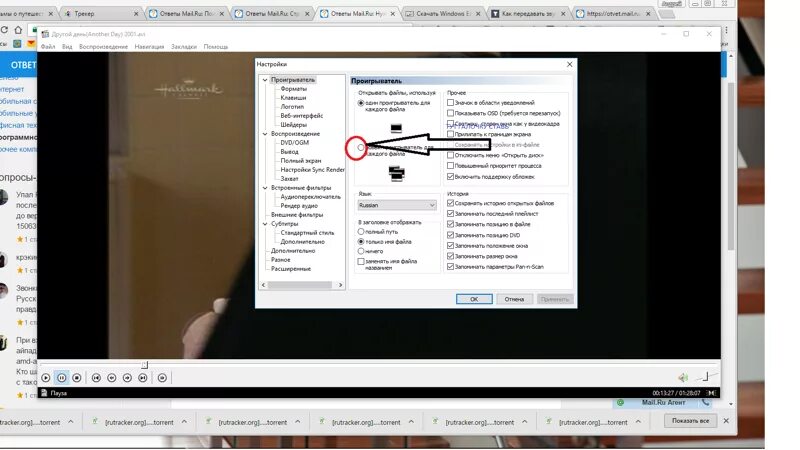Close the Скачать Windows browser tab

478,14
